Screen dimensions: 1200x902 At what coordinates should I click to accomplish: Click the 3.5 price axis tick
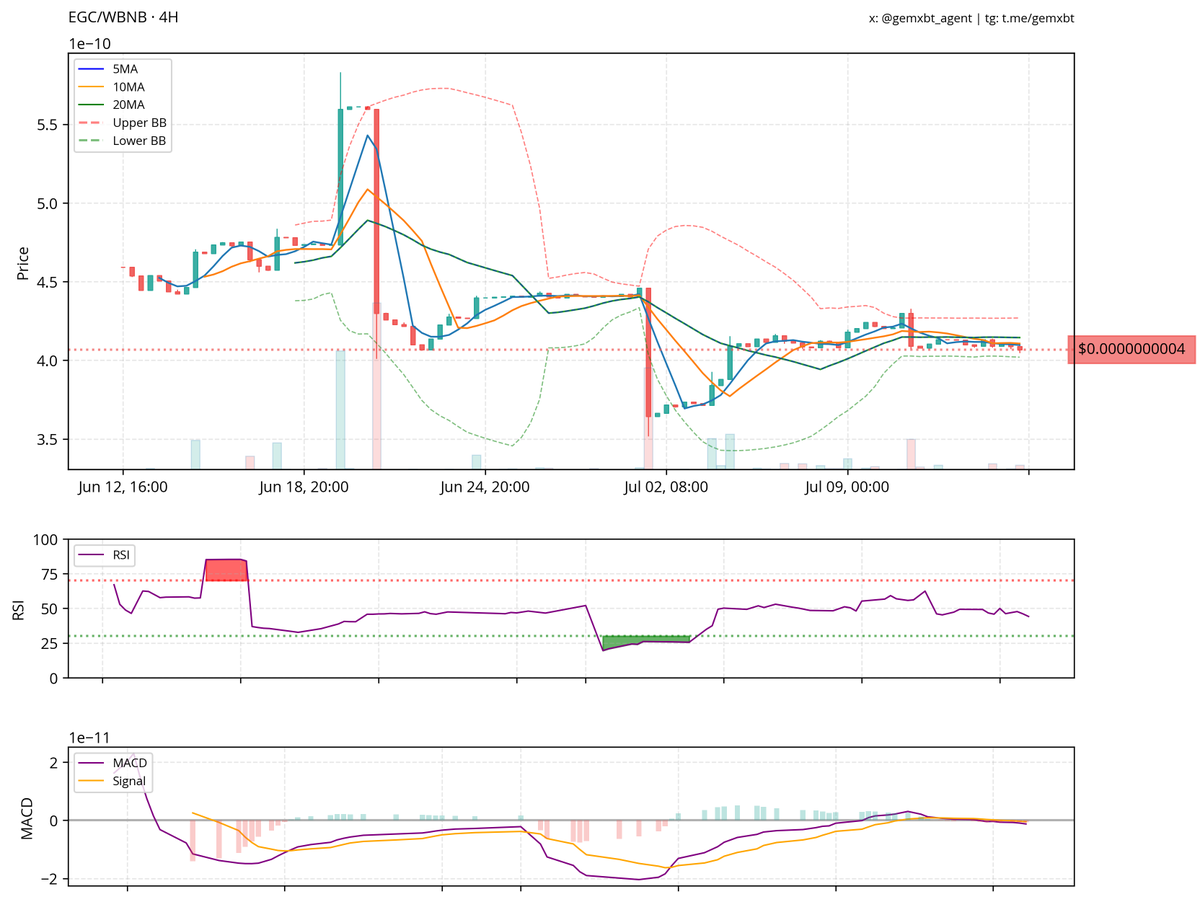pyautogui.click(x=48, y=439)
